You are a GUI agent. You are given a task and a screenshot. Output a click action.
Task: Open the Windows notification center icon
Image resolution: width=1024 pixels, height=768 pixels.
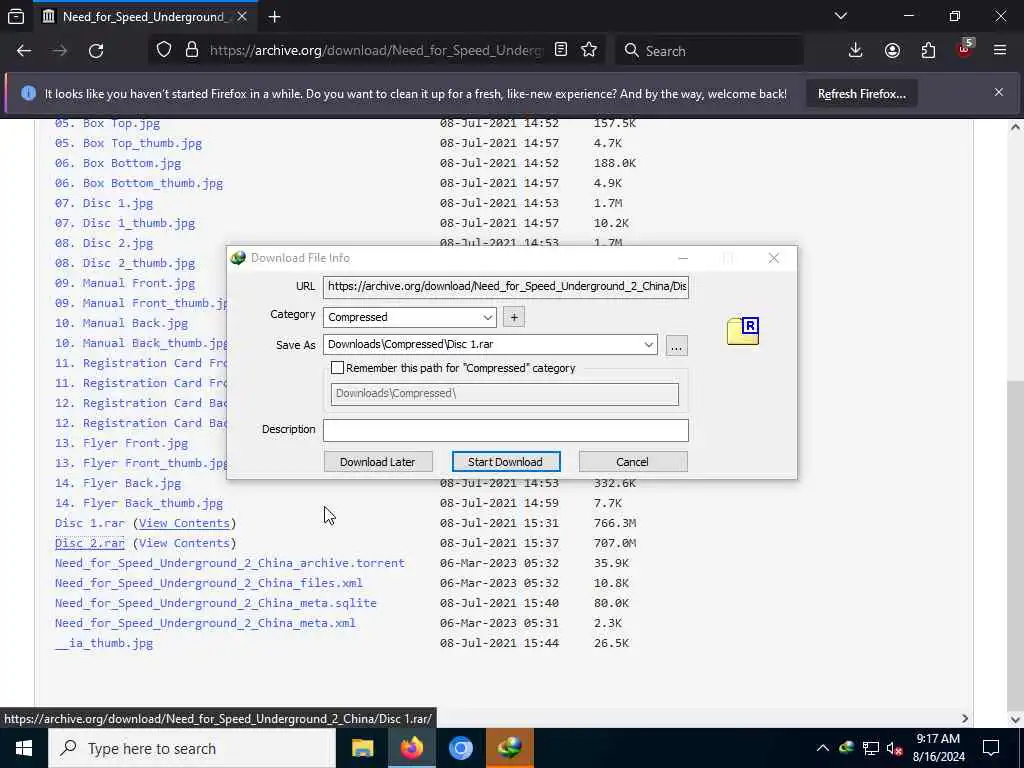991,748
